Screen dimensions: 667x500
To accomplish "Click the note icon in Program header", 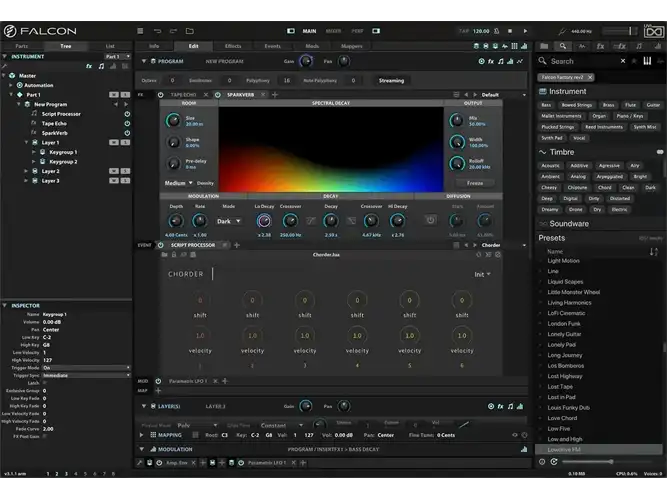I will 501,61.
